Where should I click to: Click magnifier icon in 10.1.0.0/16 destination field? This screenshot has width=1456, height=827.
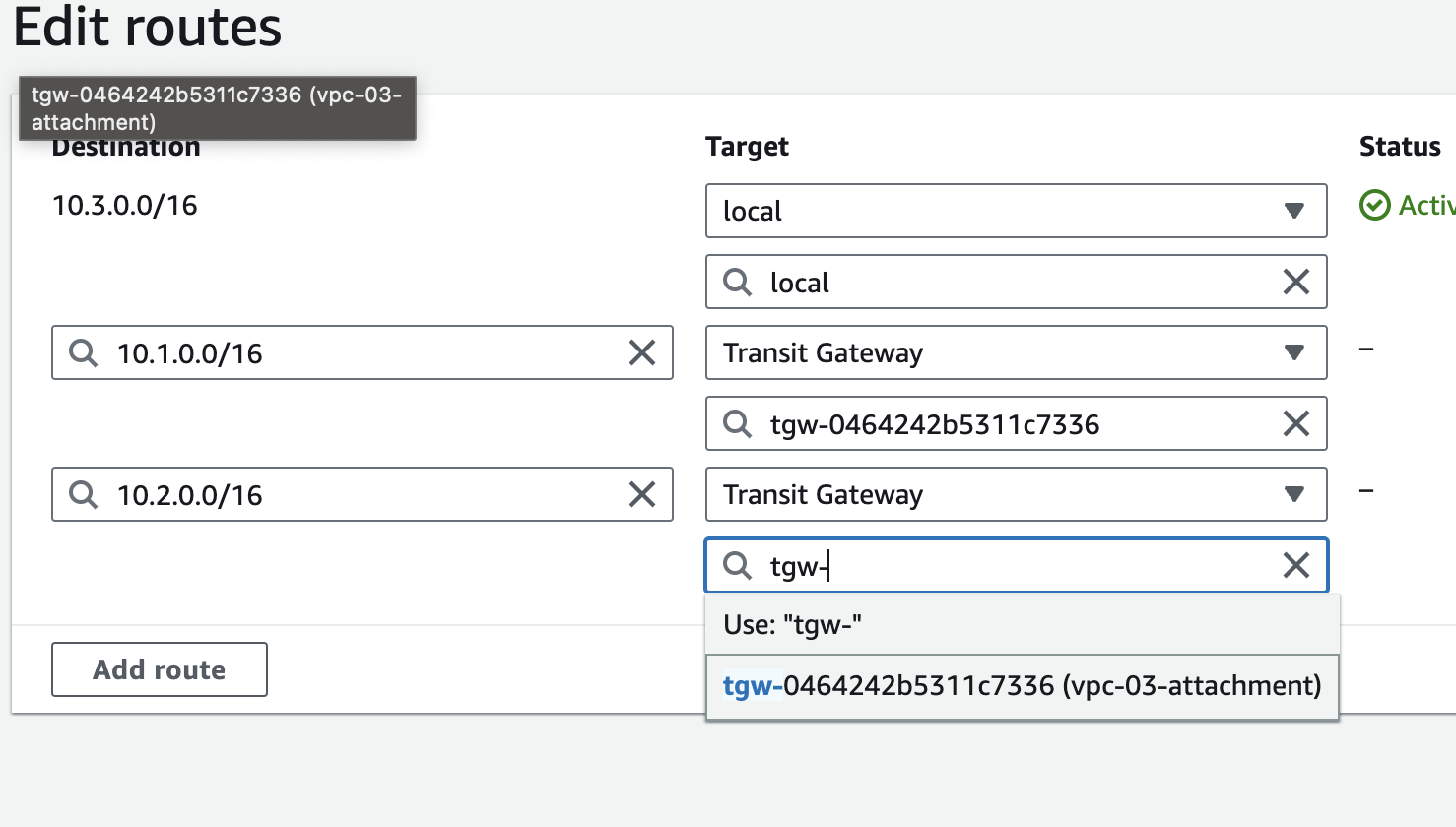point(84,352)
